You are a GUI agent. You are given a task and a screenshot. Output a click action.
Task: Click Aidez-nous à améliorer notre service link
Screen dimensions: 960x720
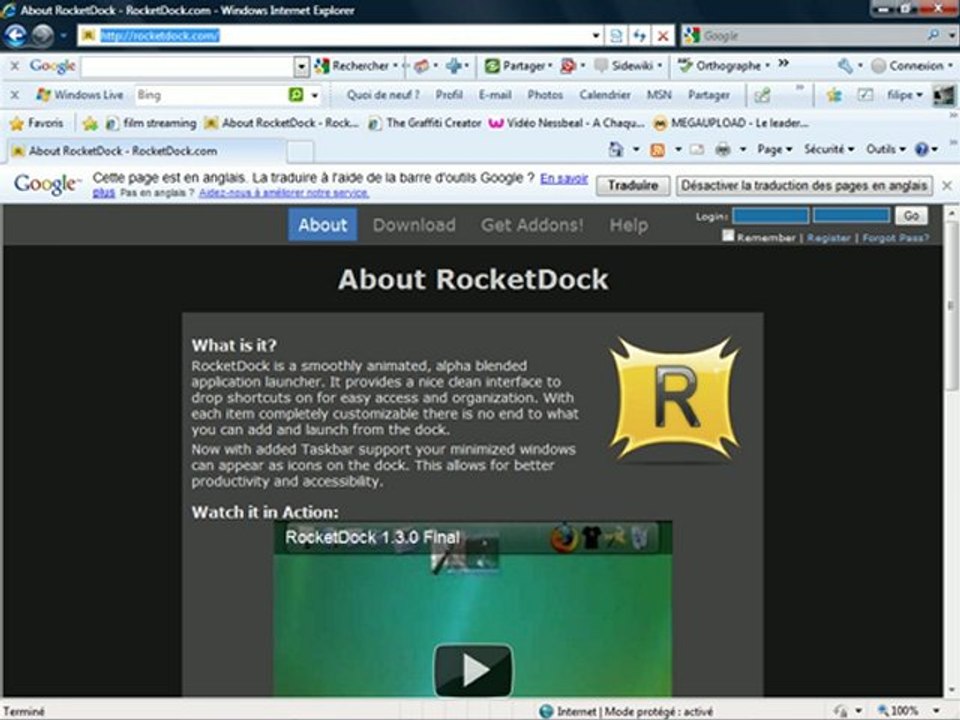(x=283, y=193)
